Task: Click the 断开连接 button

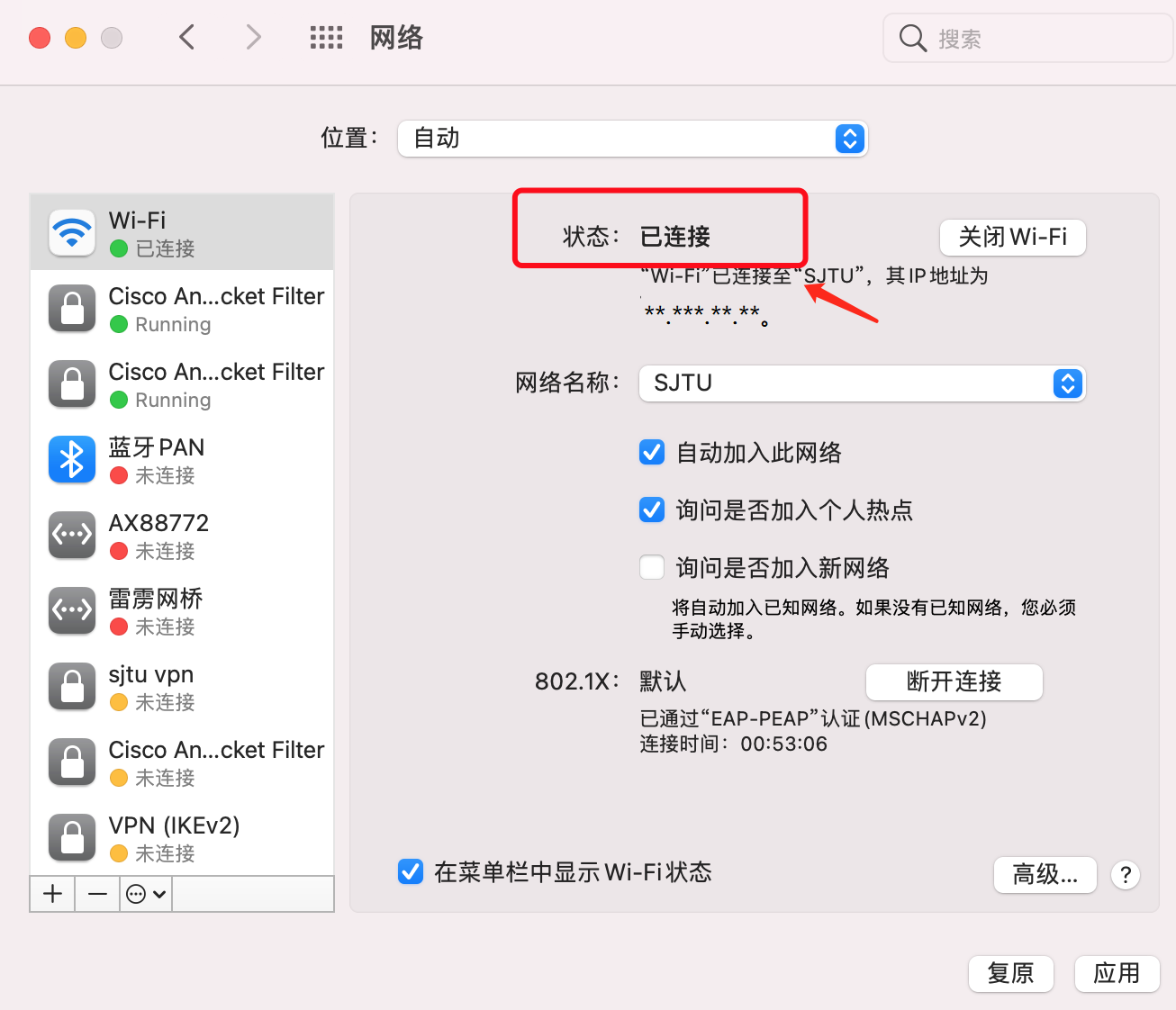Action: click(954, 682)
